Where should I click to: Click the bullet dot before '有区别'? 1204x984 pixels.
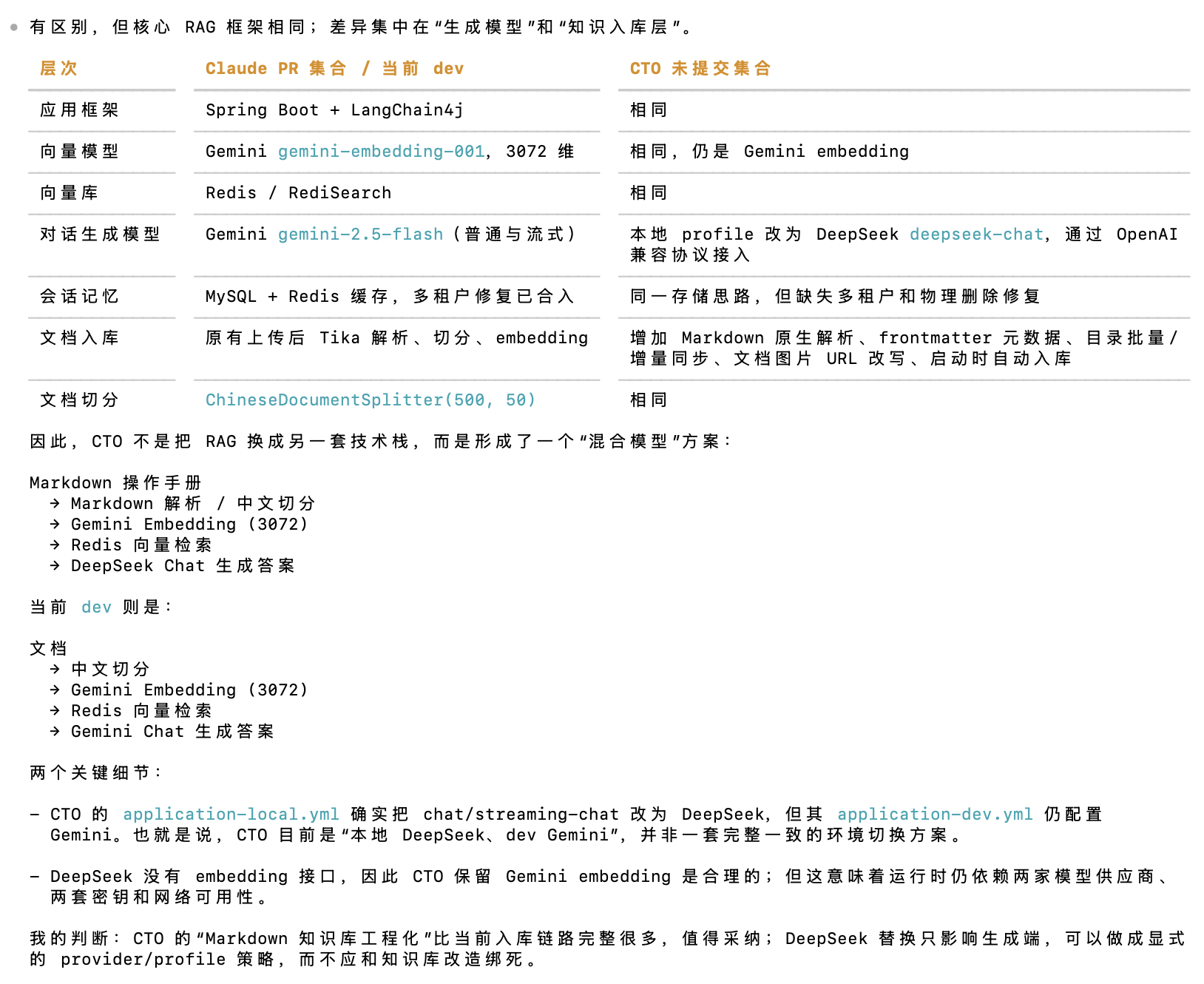pyautogui.click(x=13, y=27)
